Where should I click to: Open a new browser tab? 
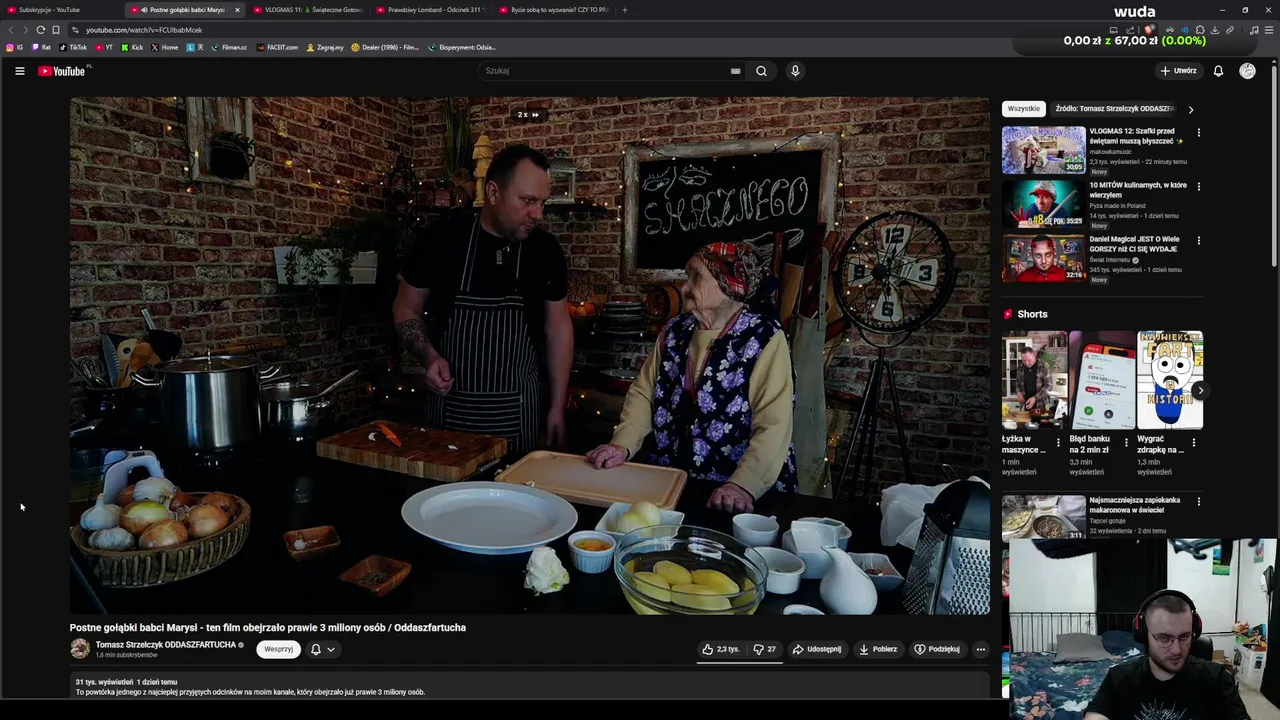click(x=625, y=10)
